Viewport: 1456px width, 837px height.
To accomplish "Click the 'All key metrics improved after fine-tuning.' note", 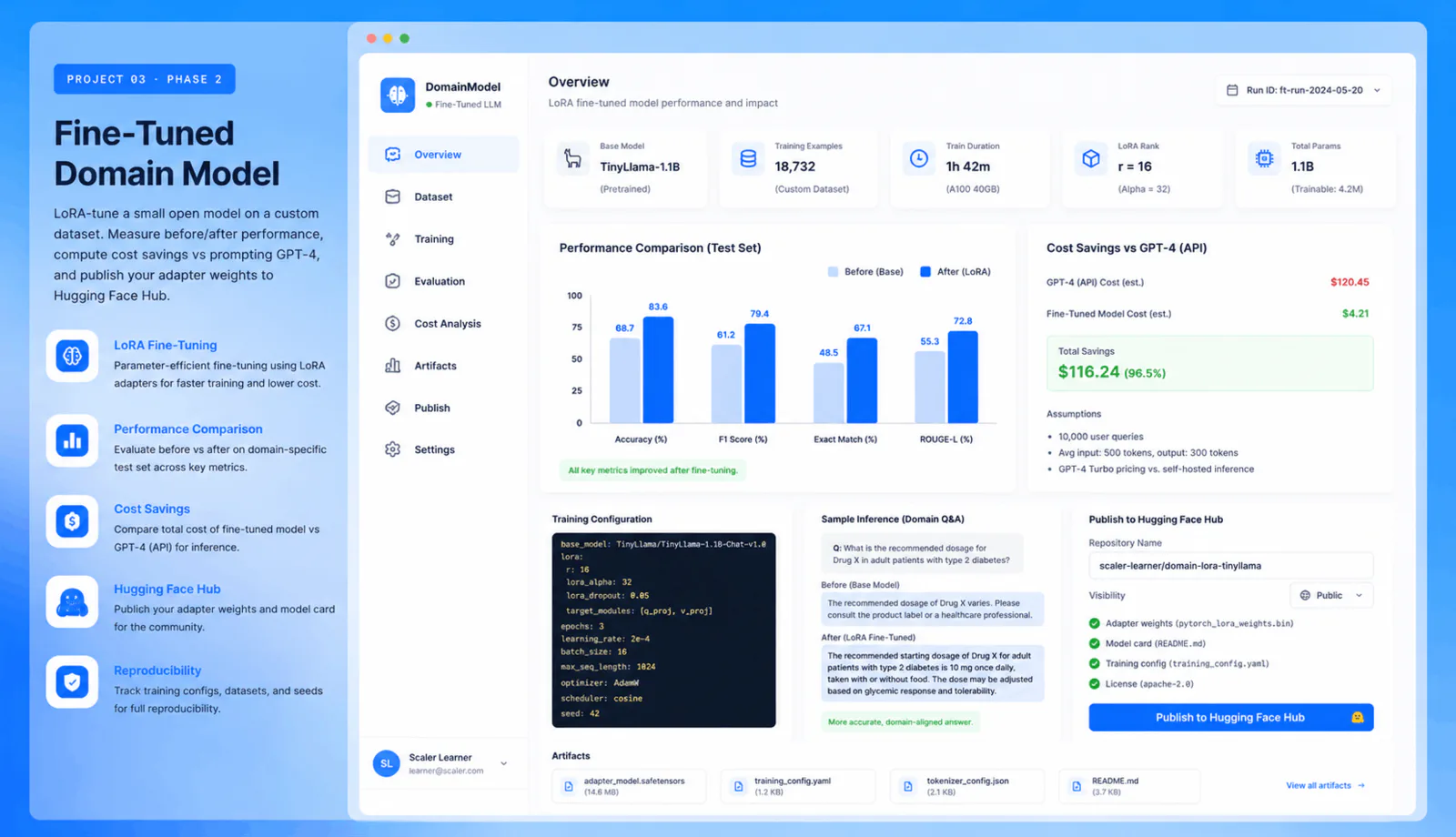I will pos(652,470).
